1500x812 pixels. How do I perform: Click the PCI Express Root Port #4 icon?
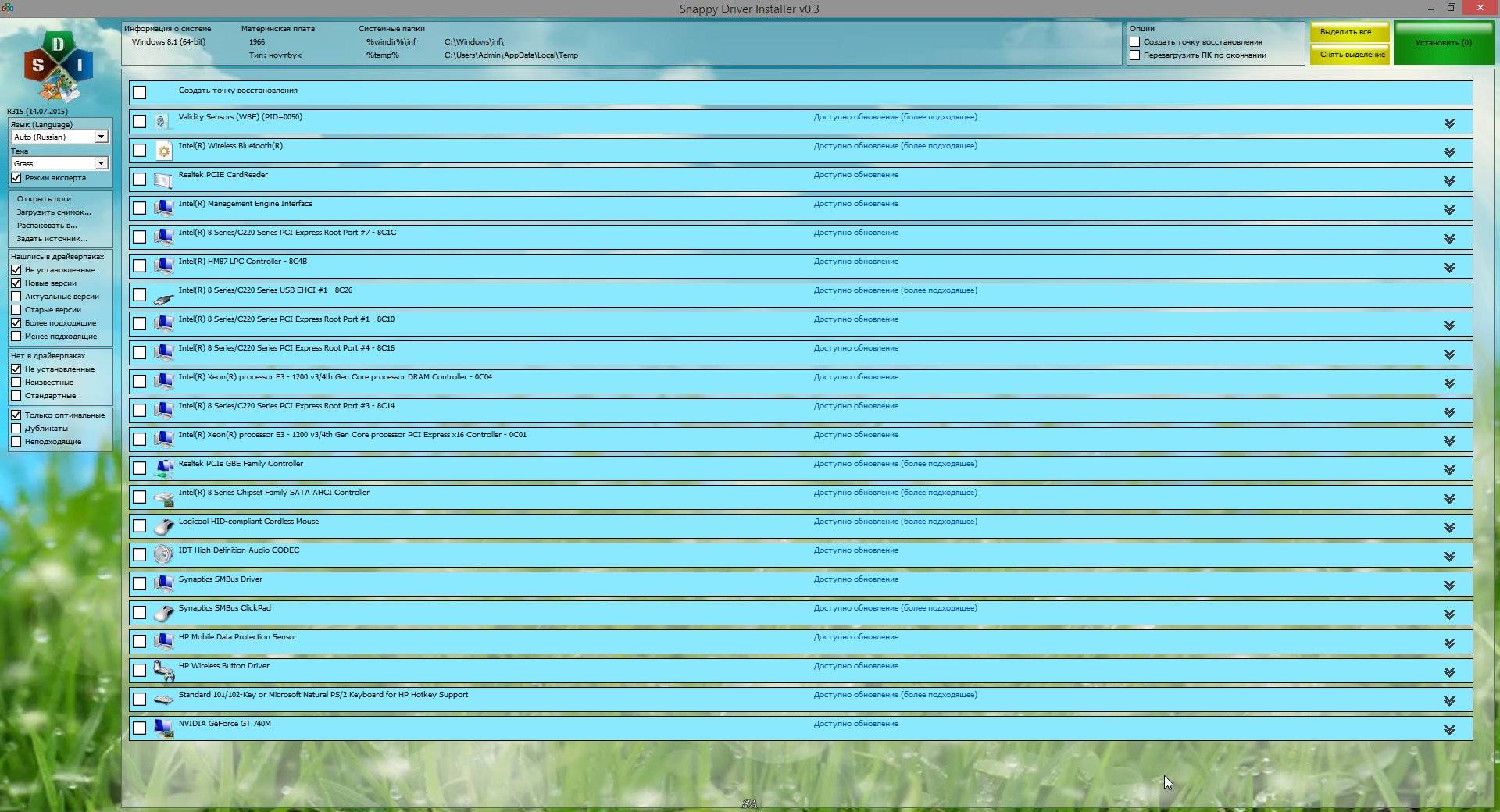tap(162, 353)
